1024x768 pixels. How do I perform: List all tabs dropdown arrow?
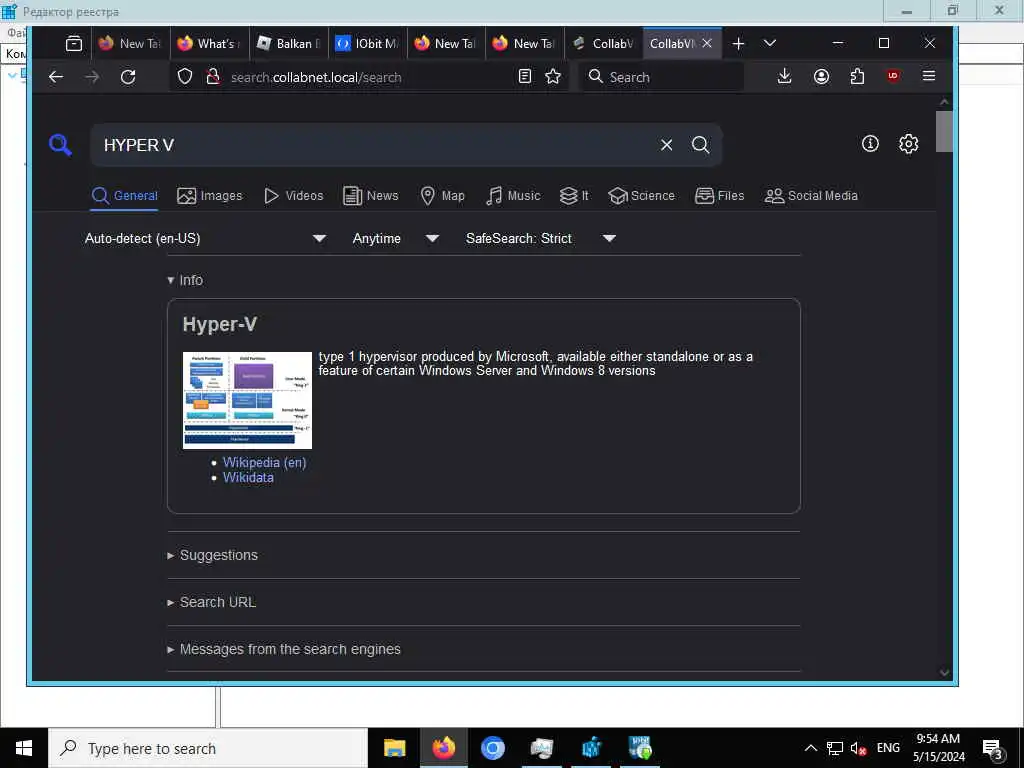tap(770, 43)
